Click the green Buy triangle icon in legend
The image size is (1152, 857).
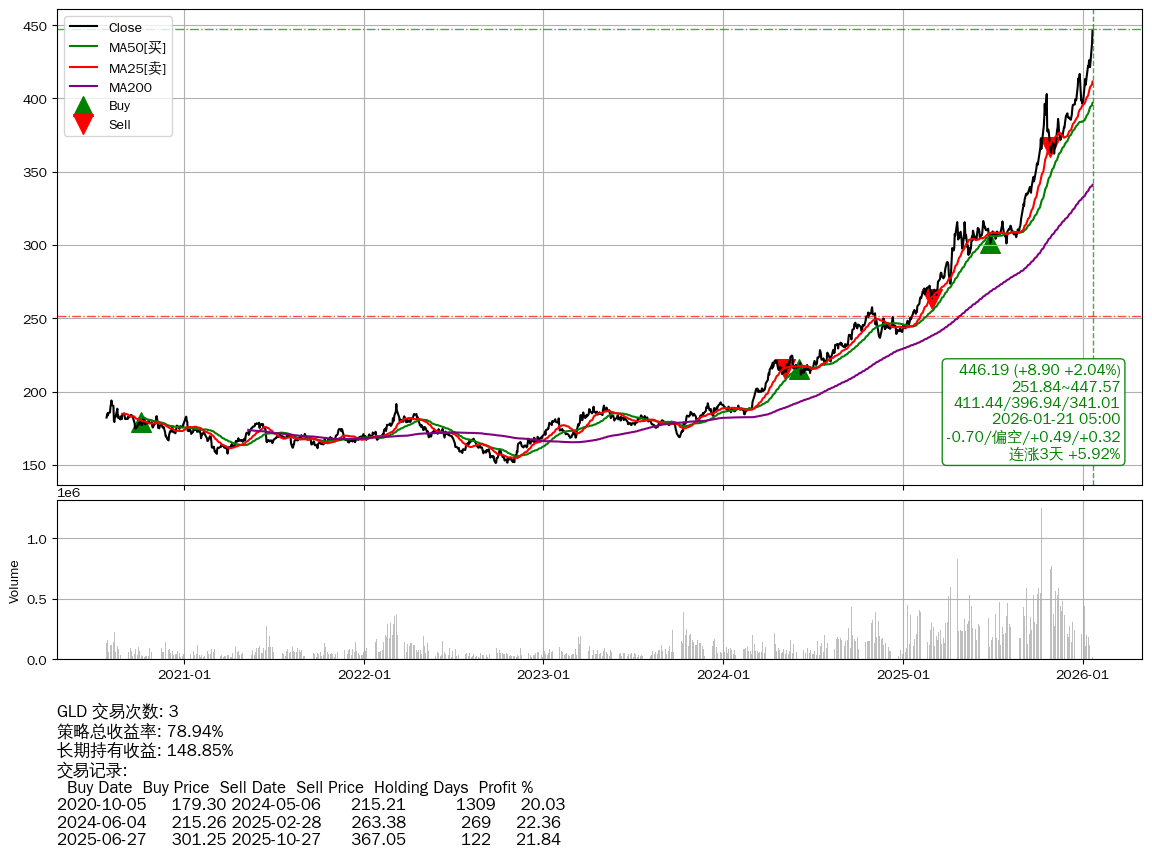click(x=84, y=106)
